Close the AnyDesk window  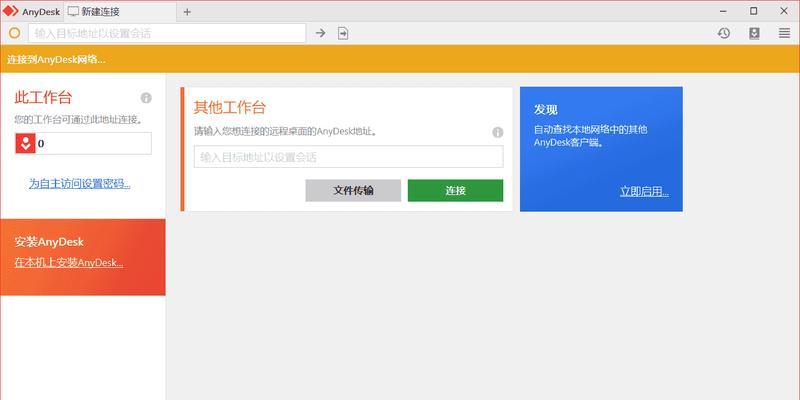coord(784,11)
